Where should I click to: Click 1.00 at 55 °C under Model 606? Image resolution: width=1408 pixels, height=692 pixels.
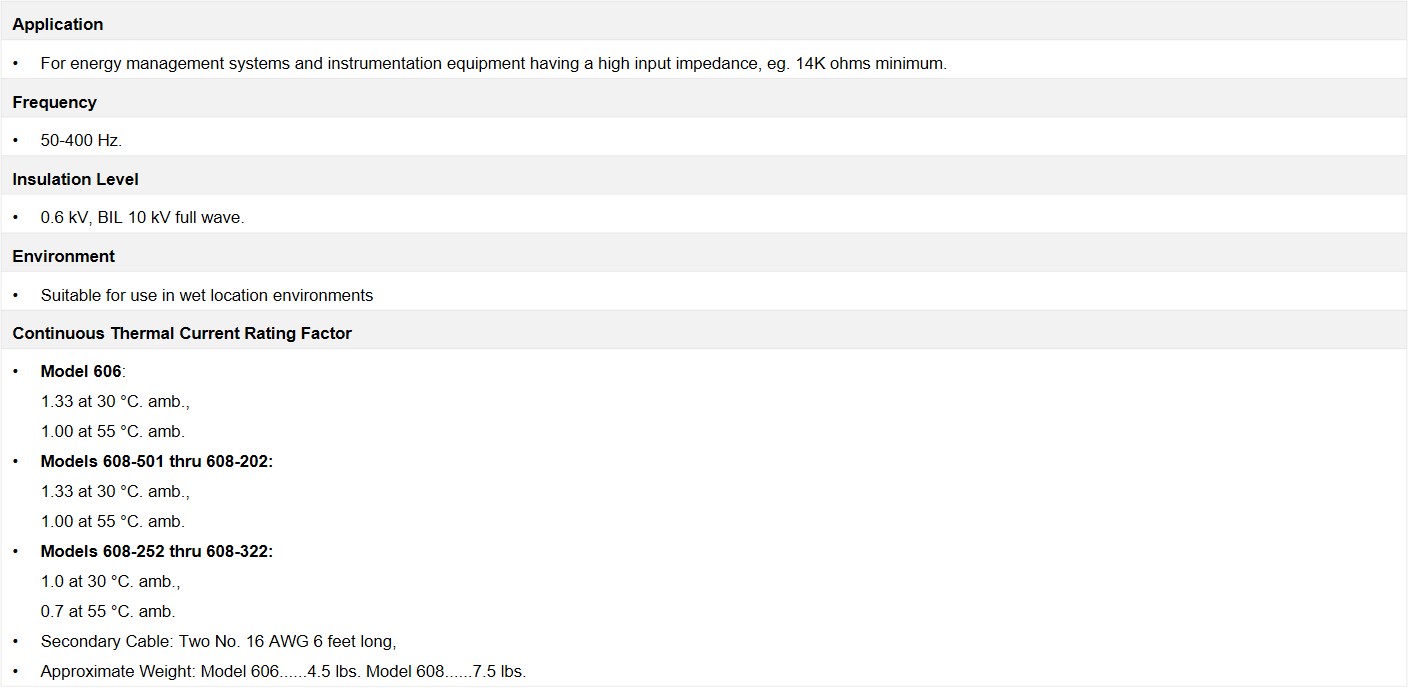[113, 431]
